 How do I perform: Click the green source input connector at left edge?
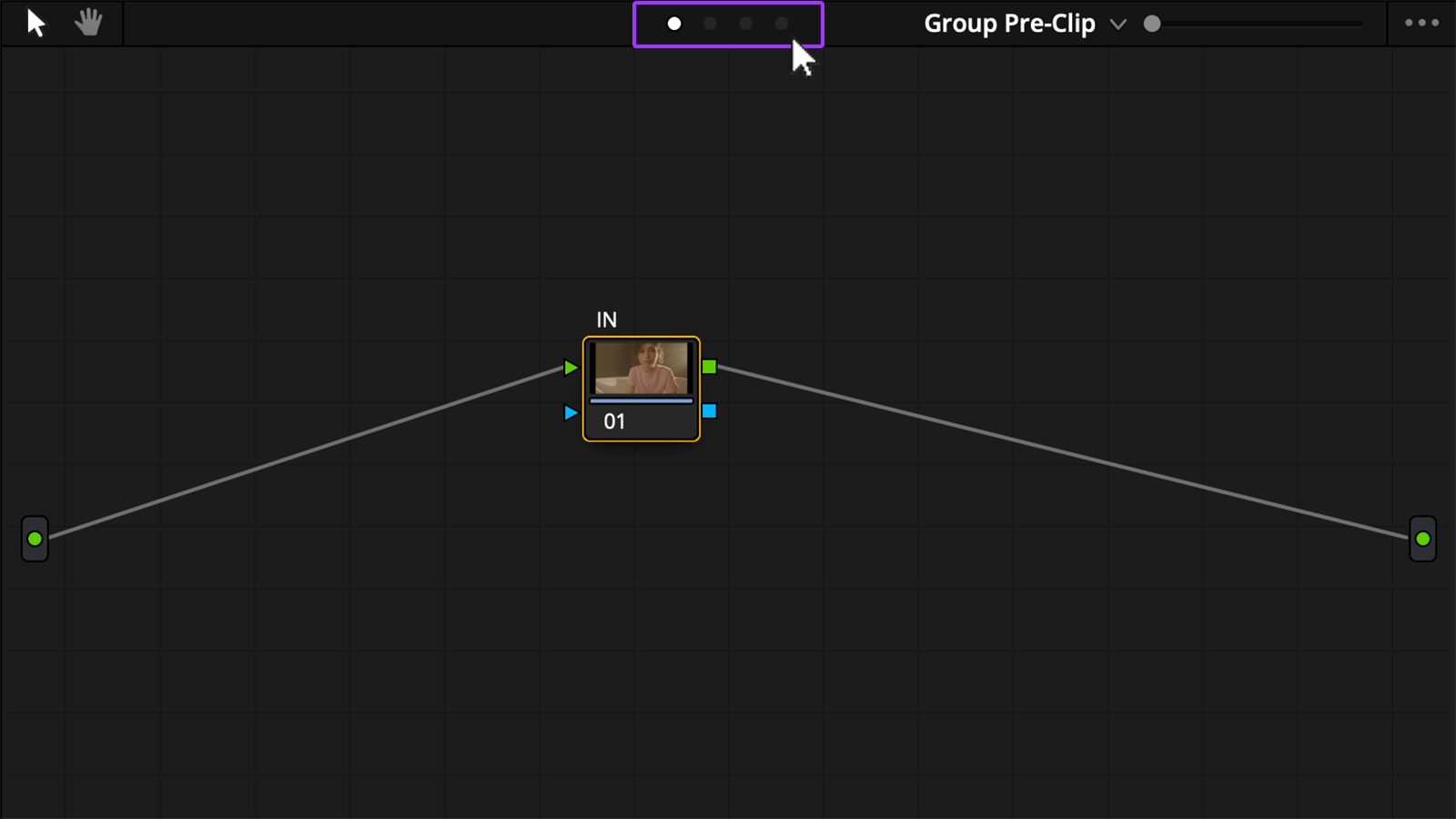click(35, 539)
